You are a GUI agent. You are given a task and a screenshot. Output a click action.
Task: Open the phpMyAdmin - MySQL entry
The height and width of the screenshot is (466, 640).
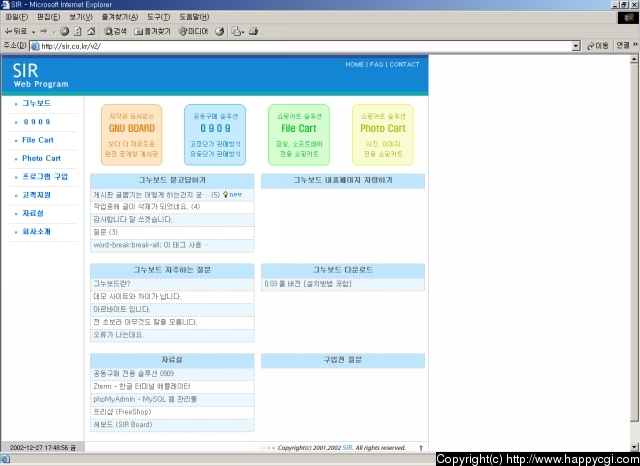click(145, 399)
